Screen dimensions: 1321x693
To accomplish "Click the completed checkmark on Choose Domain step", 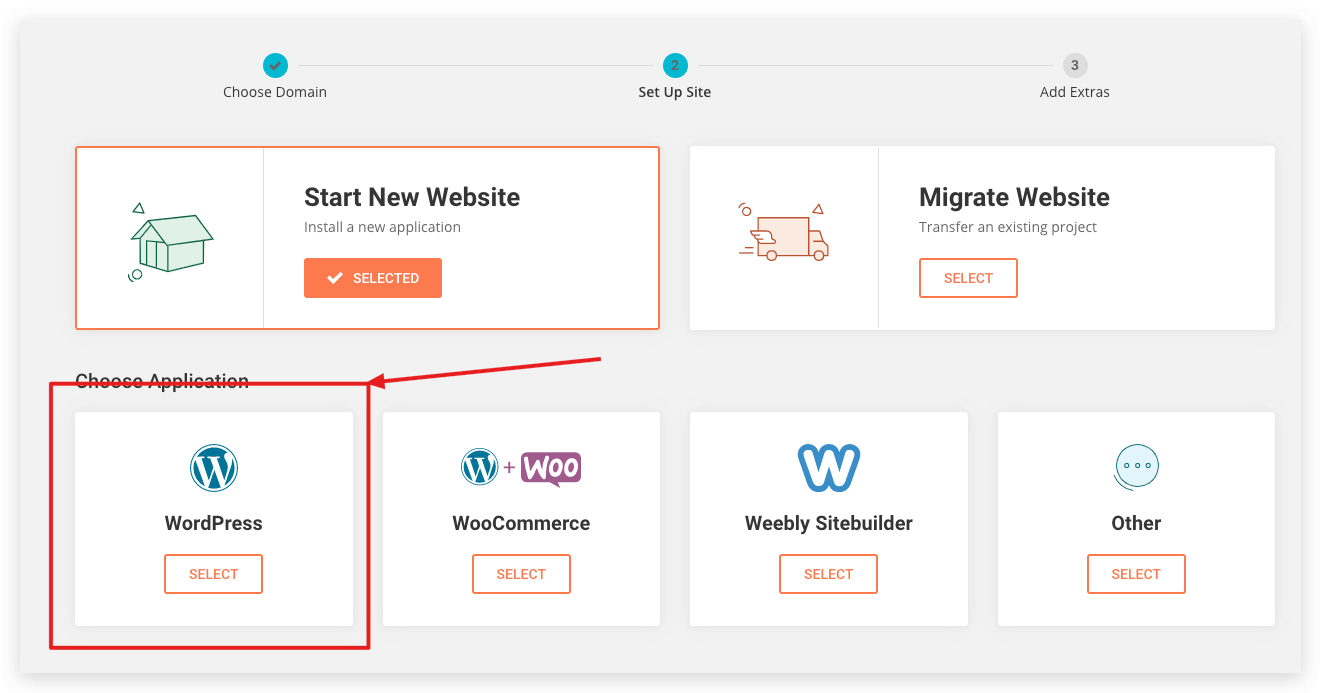I will (275, 65).
